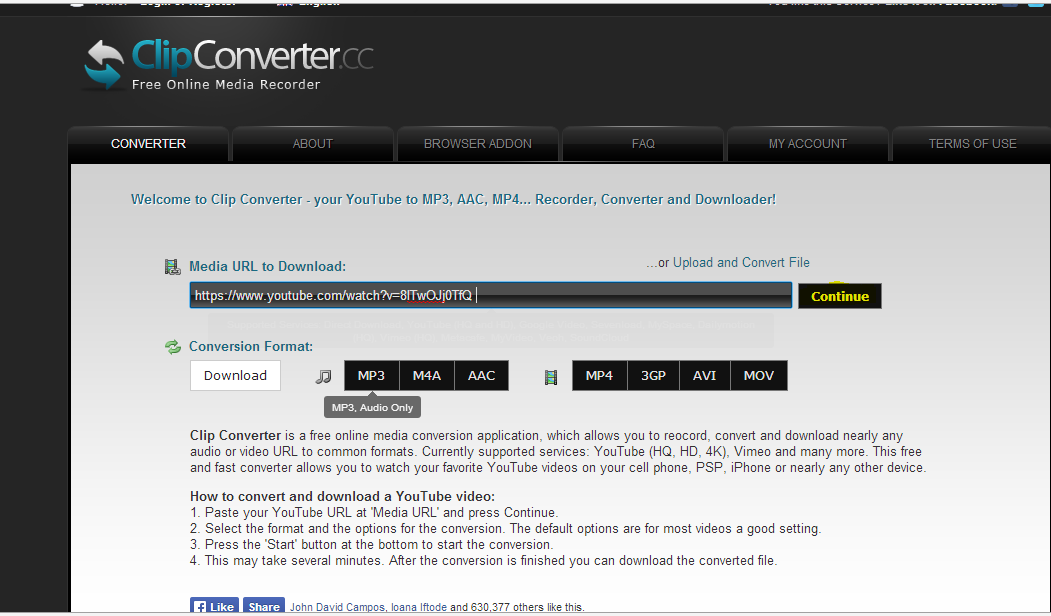Image resolution: width=1051 pixels, height=616 pixels.
Task: Choose MP3 conversion format
Action: pyautogui.click(x=371, y=375)
